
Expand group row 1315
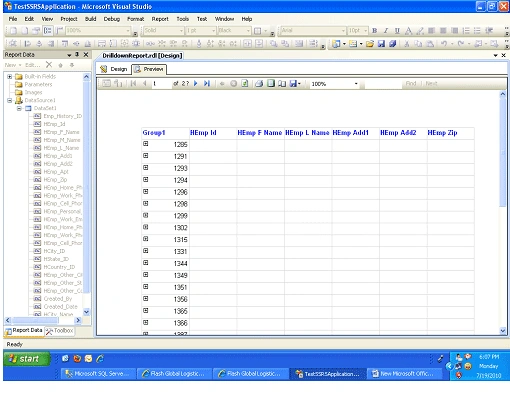[146, 239]
